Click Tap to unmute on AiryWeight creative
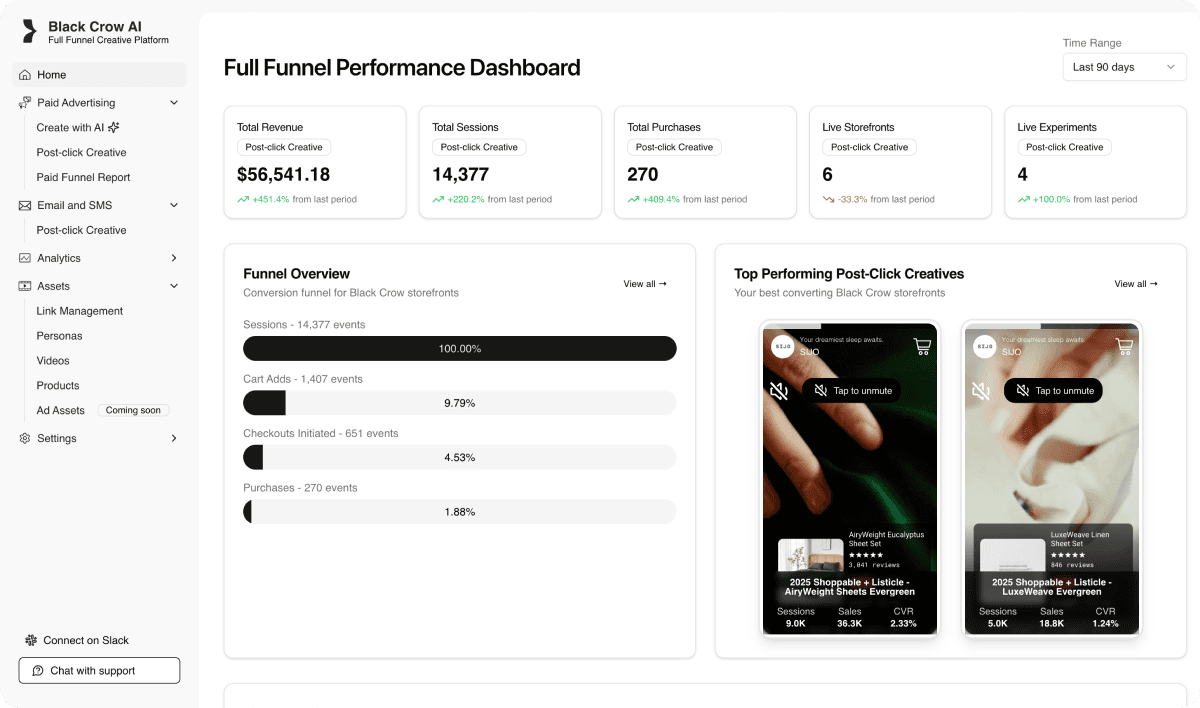Screen dimensions: 1200x708 tap(851, 390)
